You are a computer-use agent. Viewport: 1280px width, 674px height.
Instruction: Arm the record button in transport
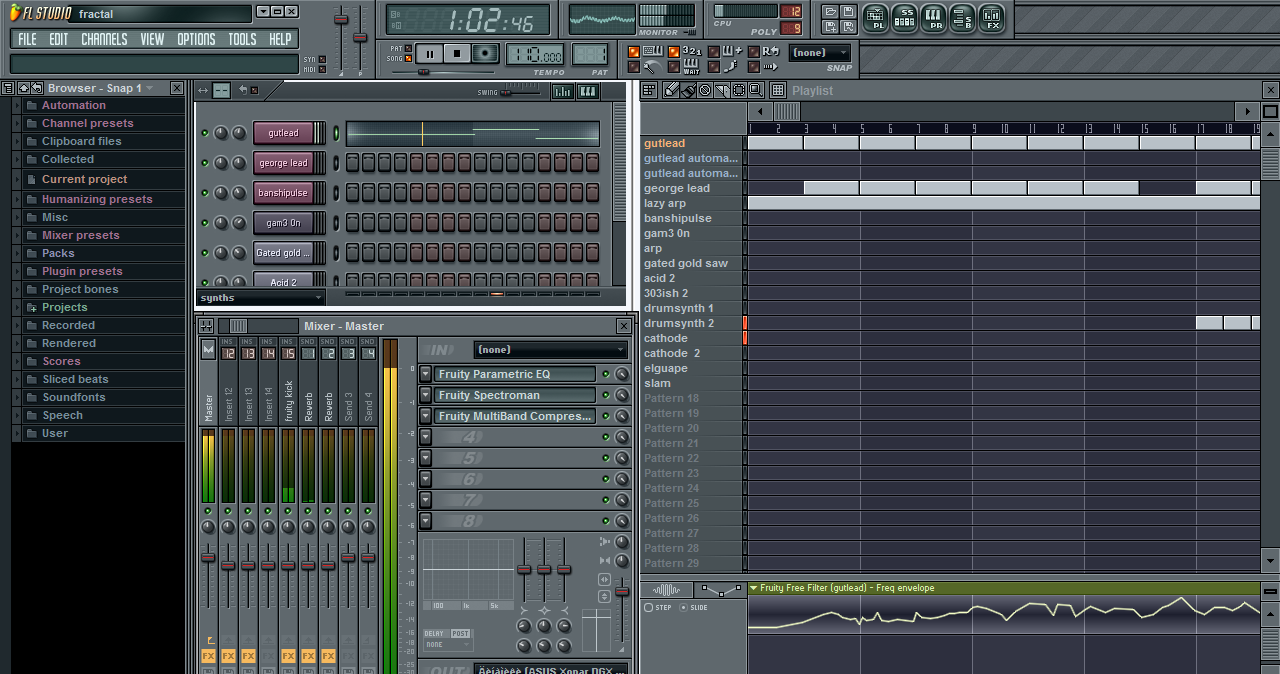(x=486, y=54)
